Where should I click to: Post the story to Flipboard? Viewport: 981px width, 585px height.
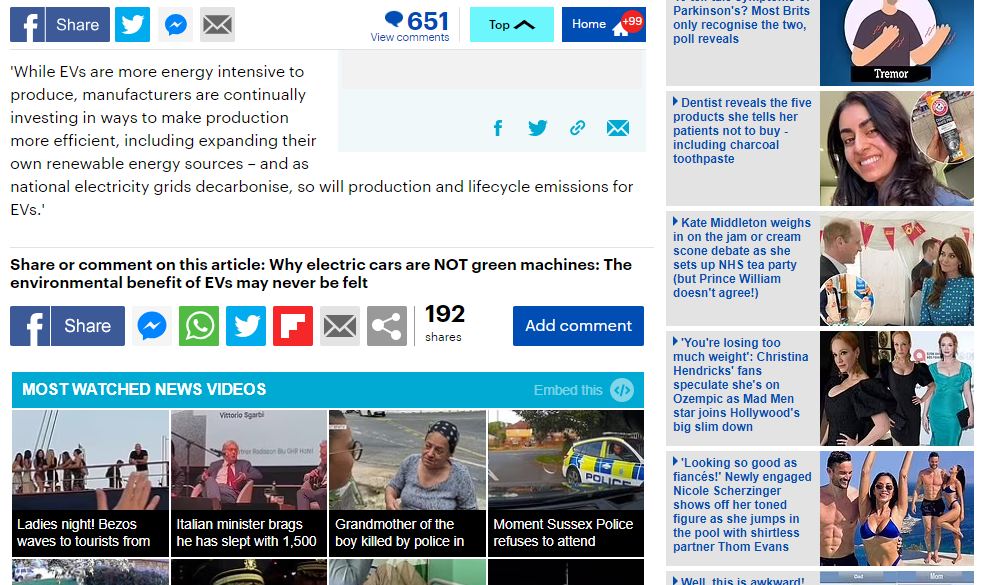(293, 325)
